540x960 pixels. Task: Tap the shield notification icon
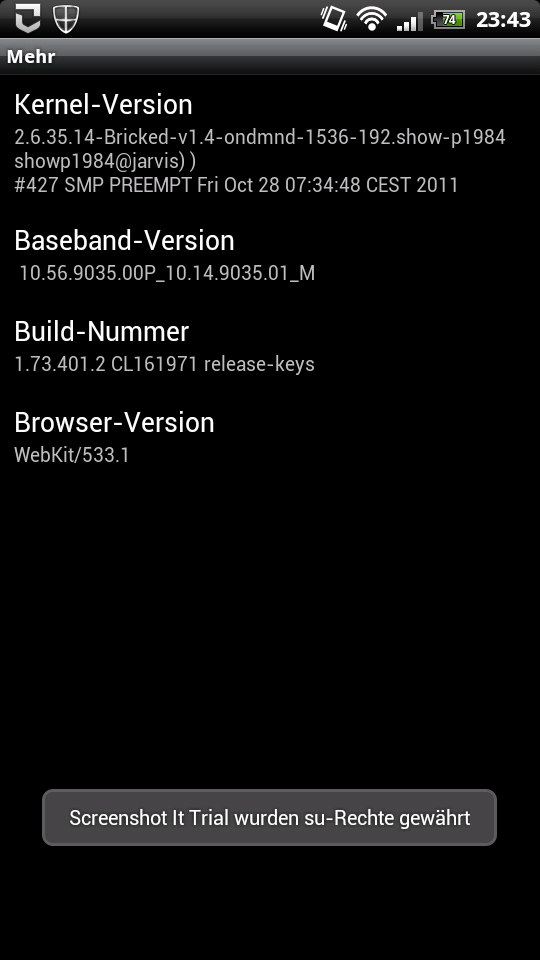(x=66, y=19)
